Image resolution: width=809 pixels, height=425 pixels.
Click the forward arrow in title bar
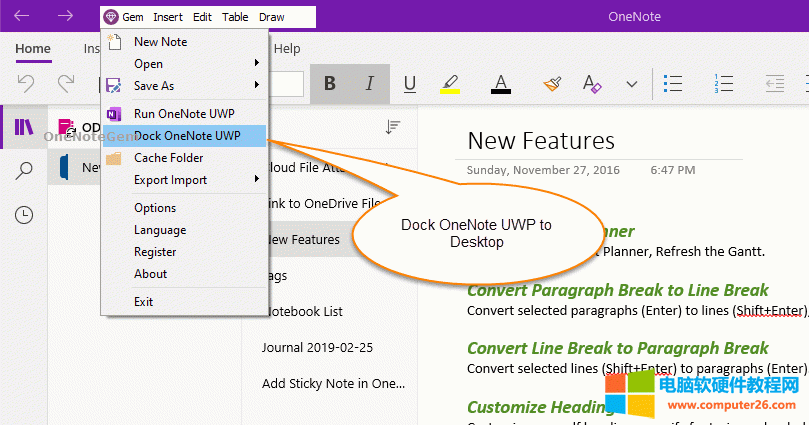coord(66,16)
